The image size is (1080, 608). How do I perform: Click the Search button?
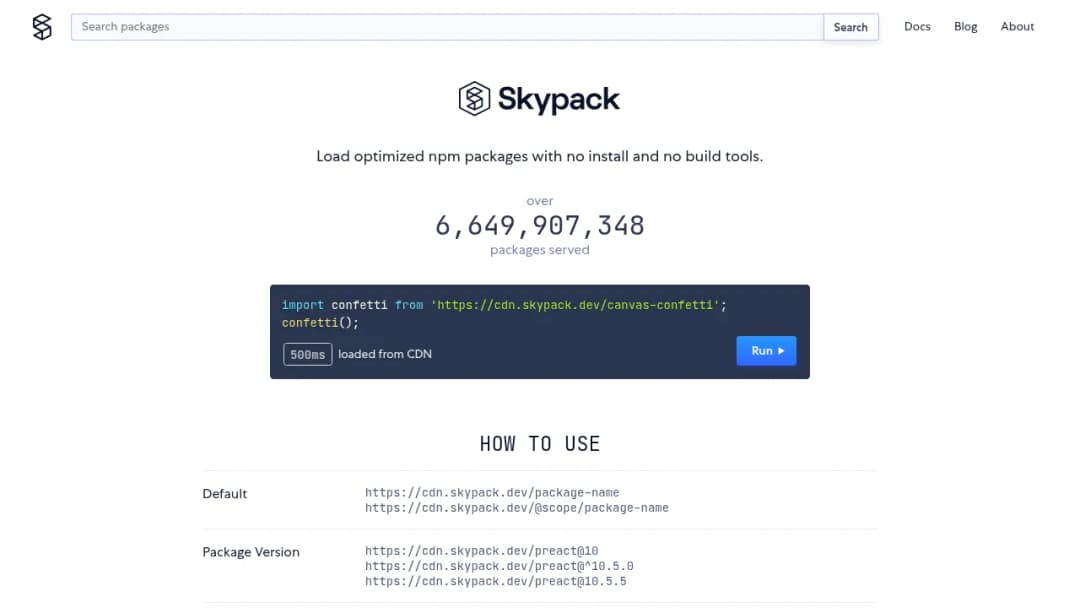851,27
